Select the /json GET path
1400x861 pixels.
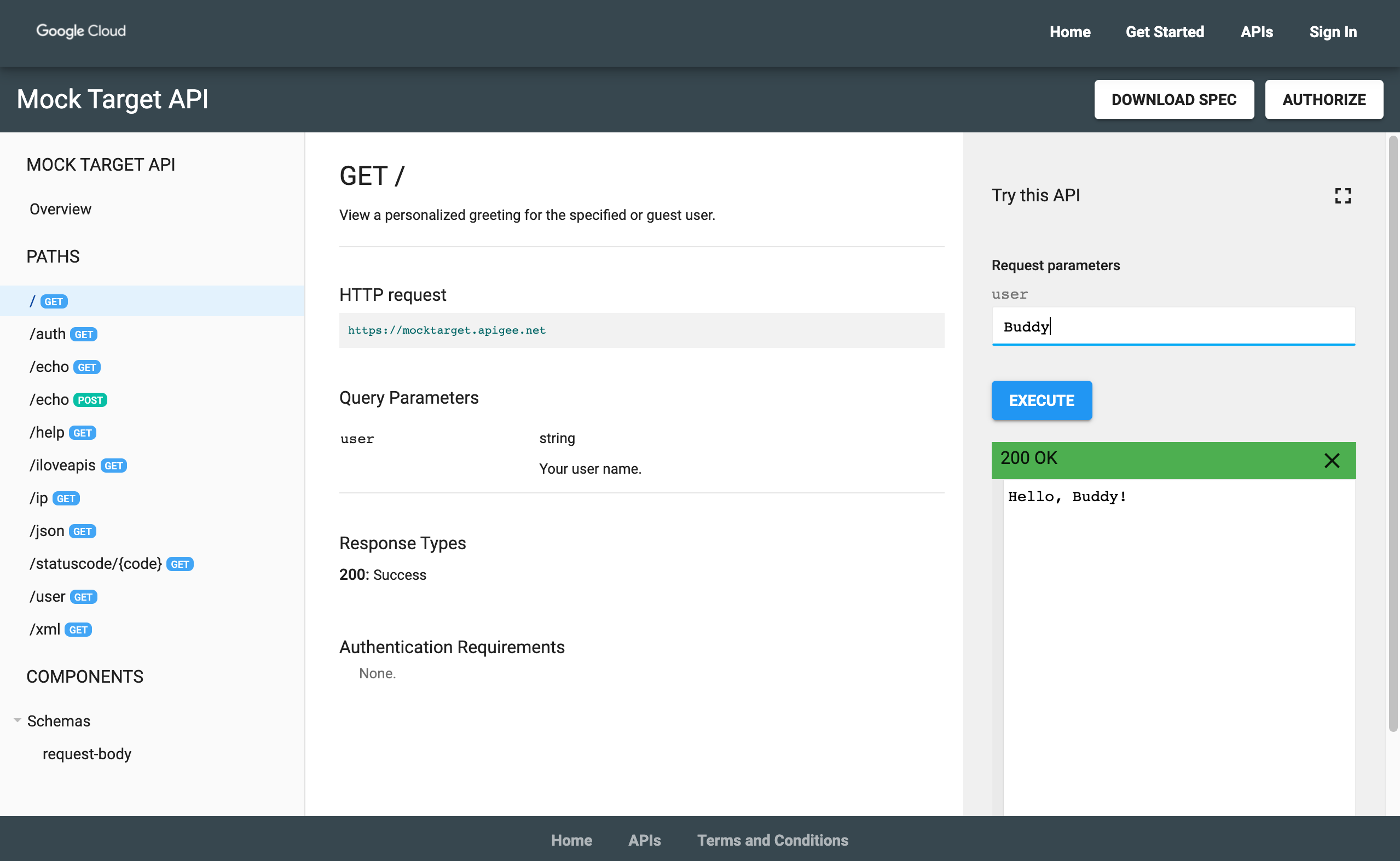pos(62,531)
